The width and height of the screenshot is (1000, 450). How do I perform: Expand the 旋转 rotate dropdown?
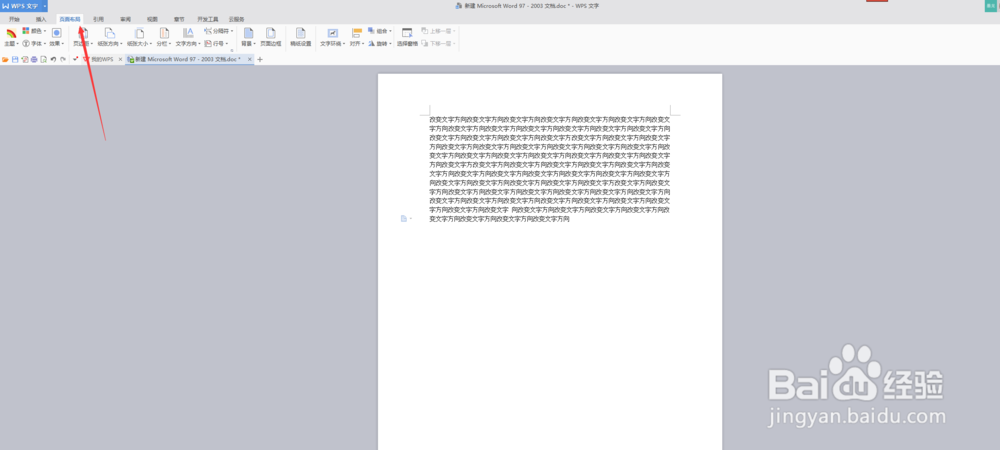380,44
